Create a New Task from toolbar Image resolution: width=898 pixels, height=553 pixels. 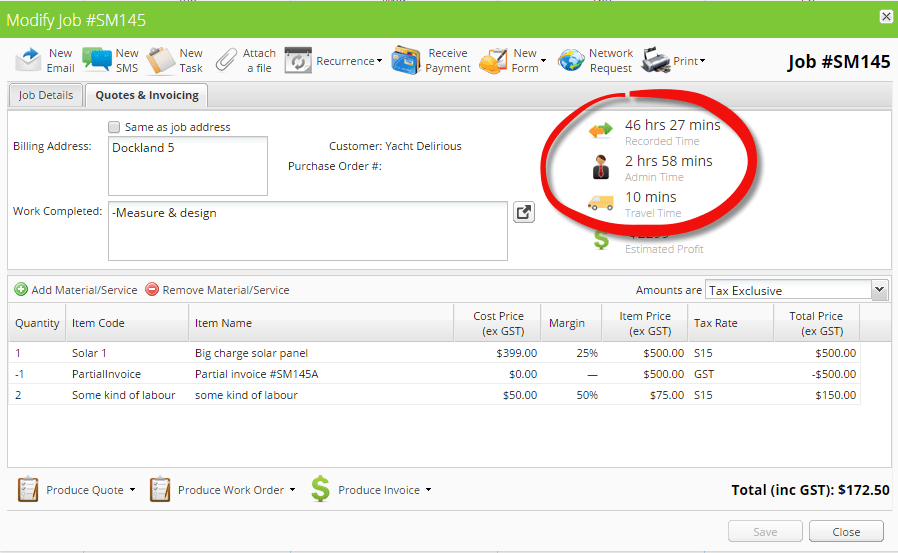(161, 61)
